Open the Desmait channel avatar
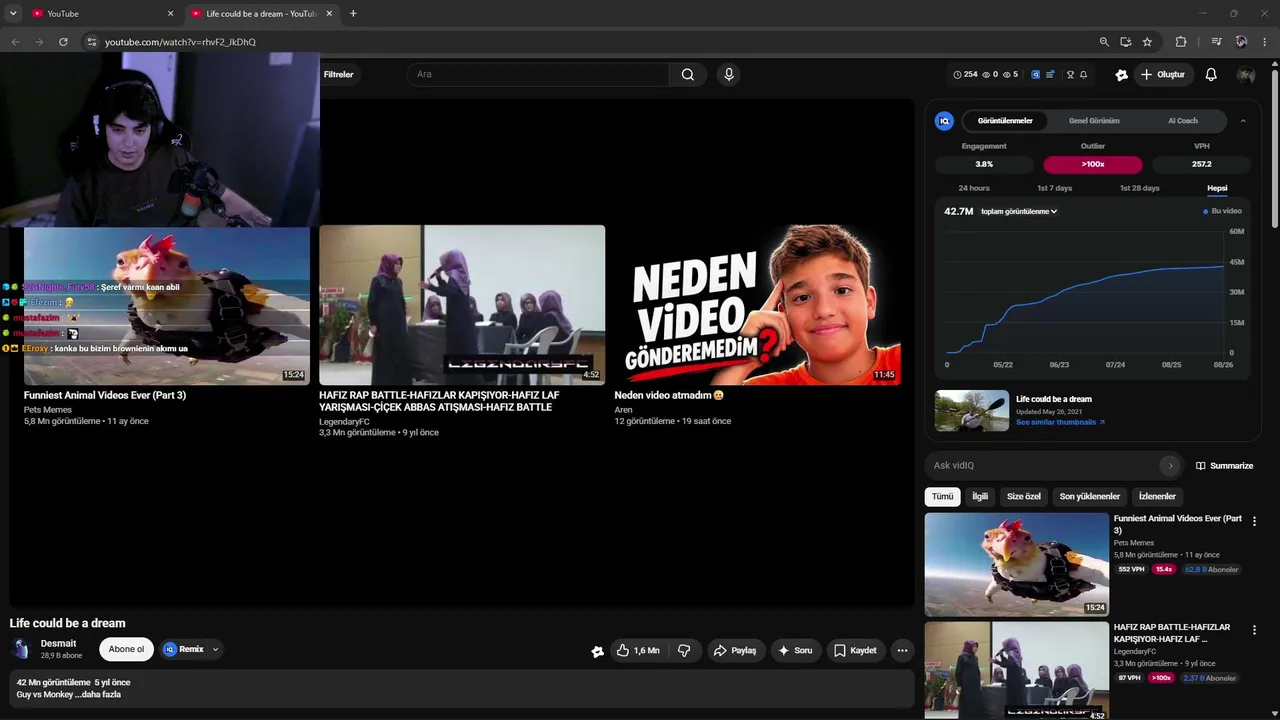 tap(21, 649)
